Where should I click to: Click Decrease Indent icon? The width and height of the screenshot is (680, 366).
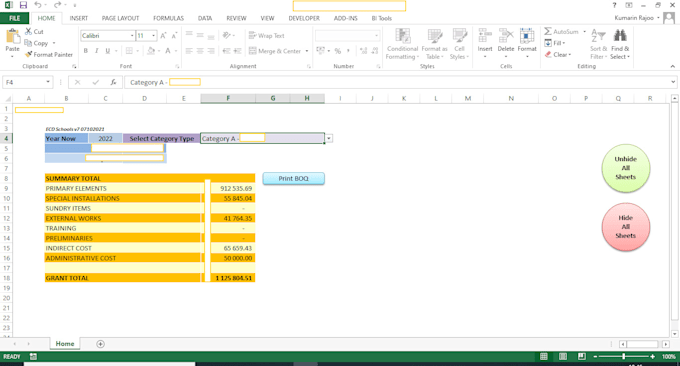[x=226, y=51]
